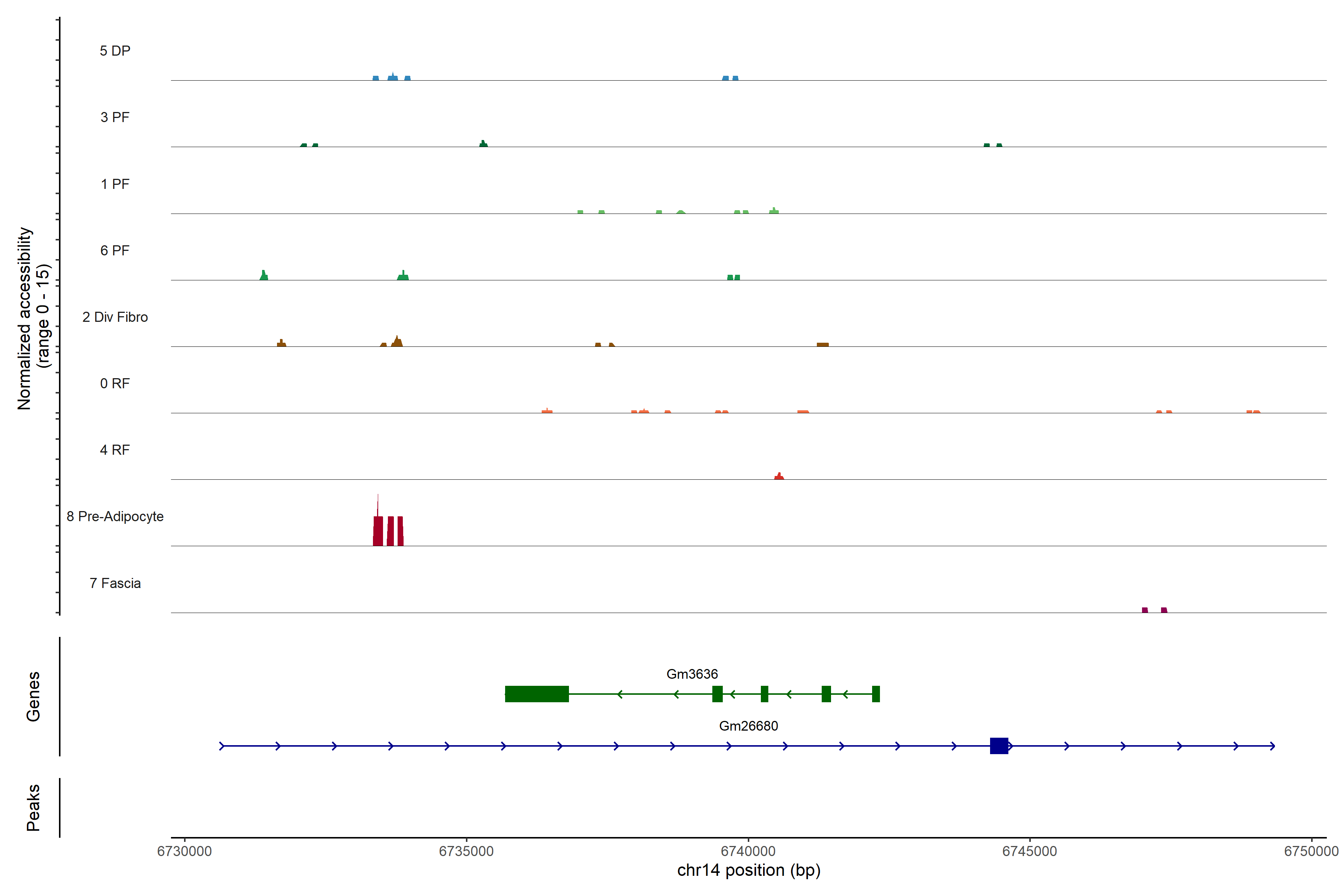The image size is (1344, 896).
Task: Click the 3 PF track label
Action: (x=115, y=118)
